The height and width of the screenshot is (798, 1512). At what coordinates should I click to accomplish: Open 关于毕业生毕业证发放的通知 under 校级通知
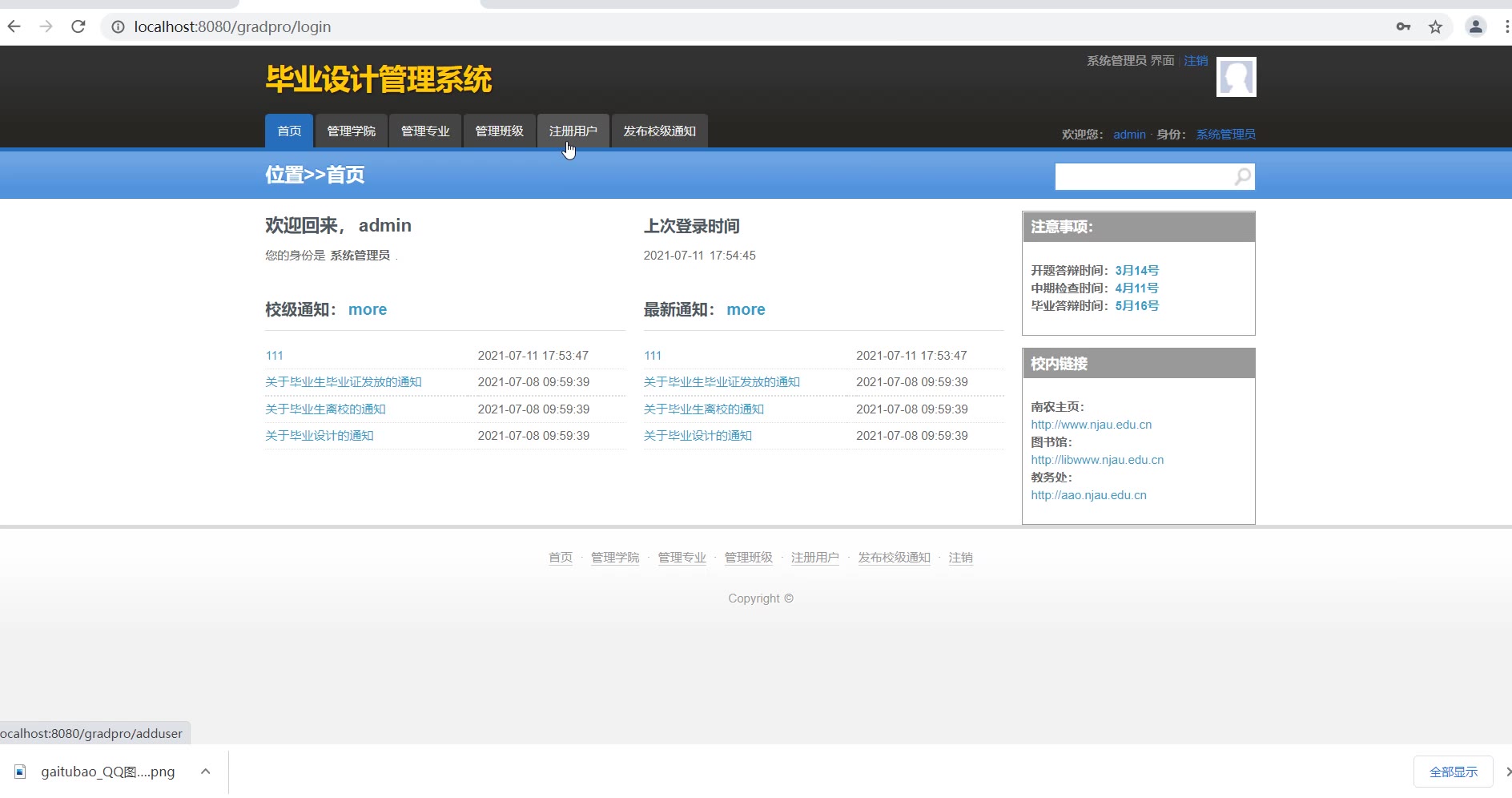point(344,382)
